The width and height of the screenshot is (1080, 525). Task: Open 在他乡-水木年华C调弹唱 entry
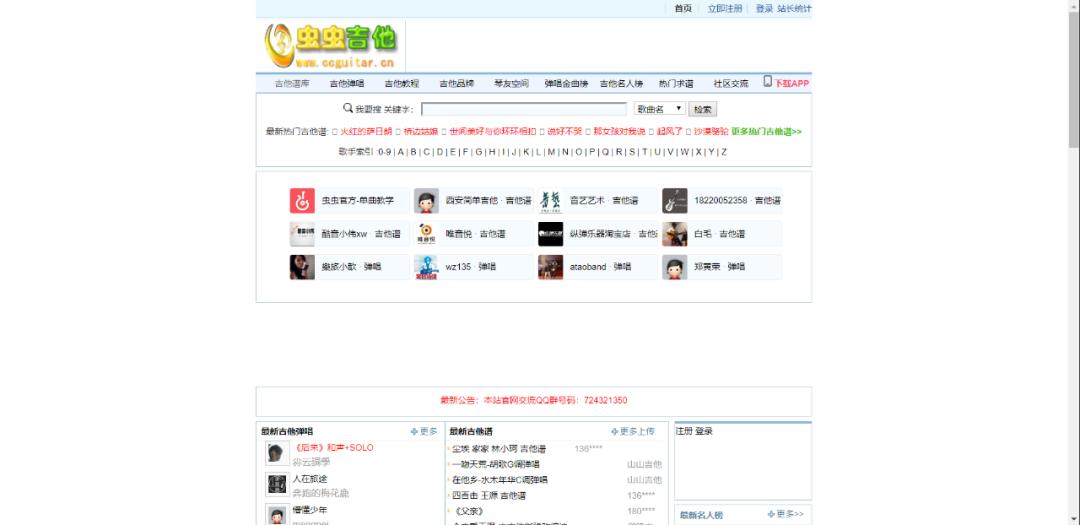(x=499, y=480)
